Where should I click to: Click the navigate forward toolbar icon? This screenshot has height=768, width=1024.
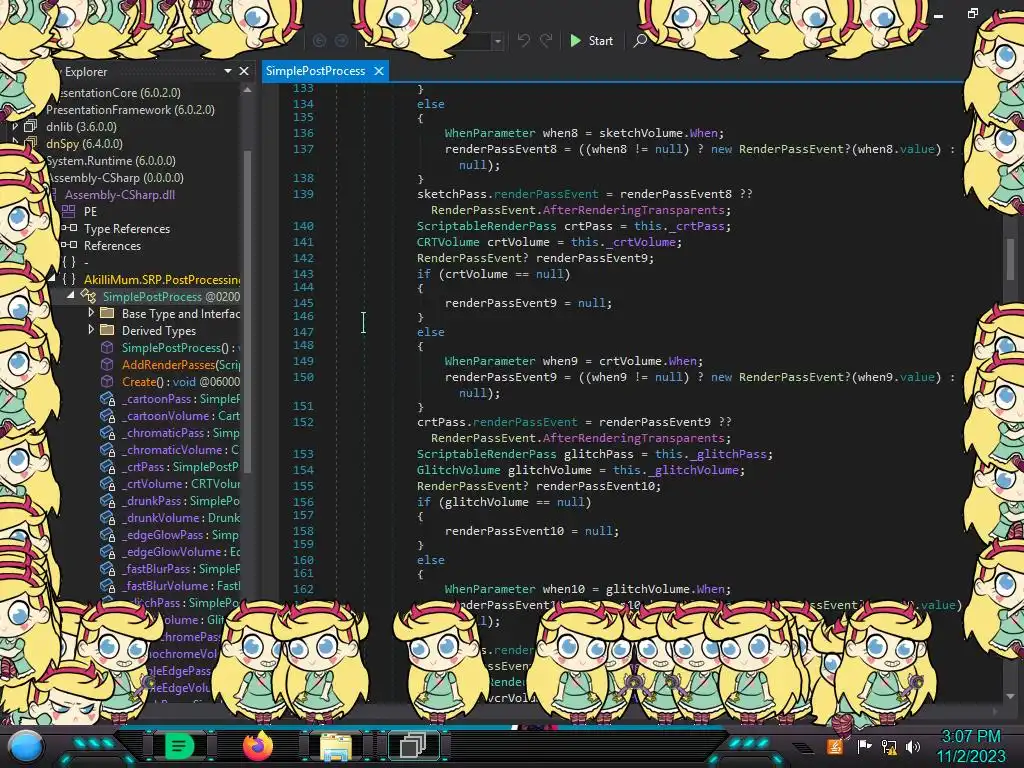click(342, 40)
